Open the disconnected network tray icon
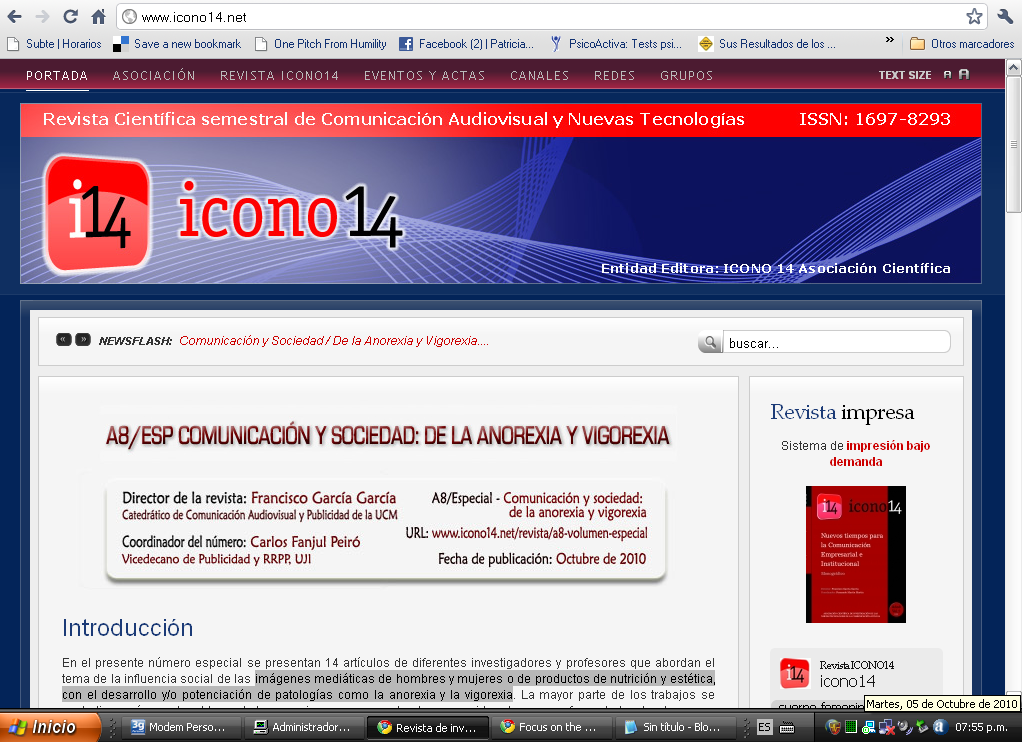This screenshot has height=743, width=1025. (886, 727)
